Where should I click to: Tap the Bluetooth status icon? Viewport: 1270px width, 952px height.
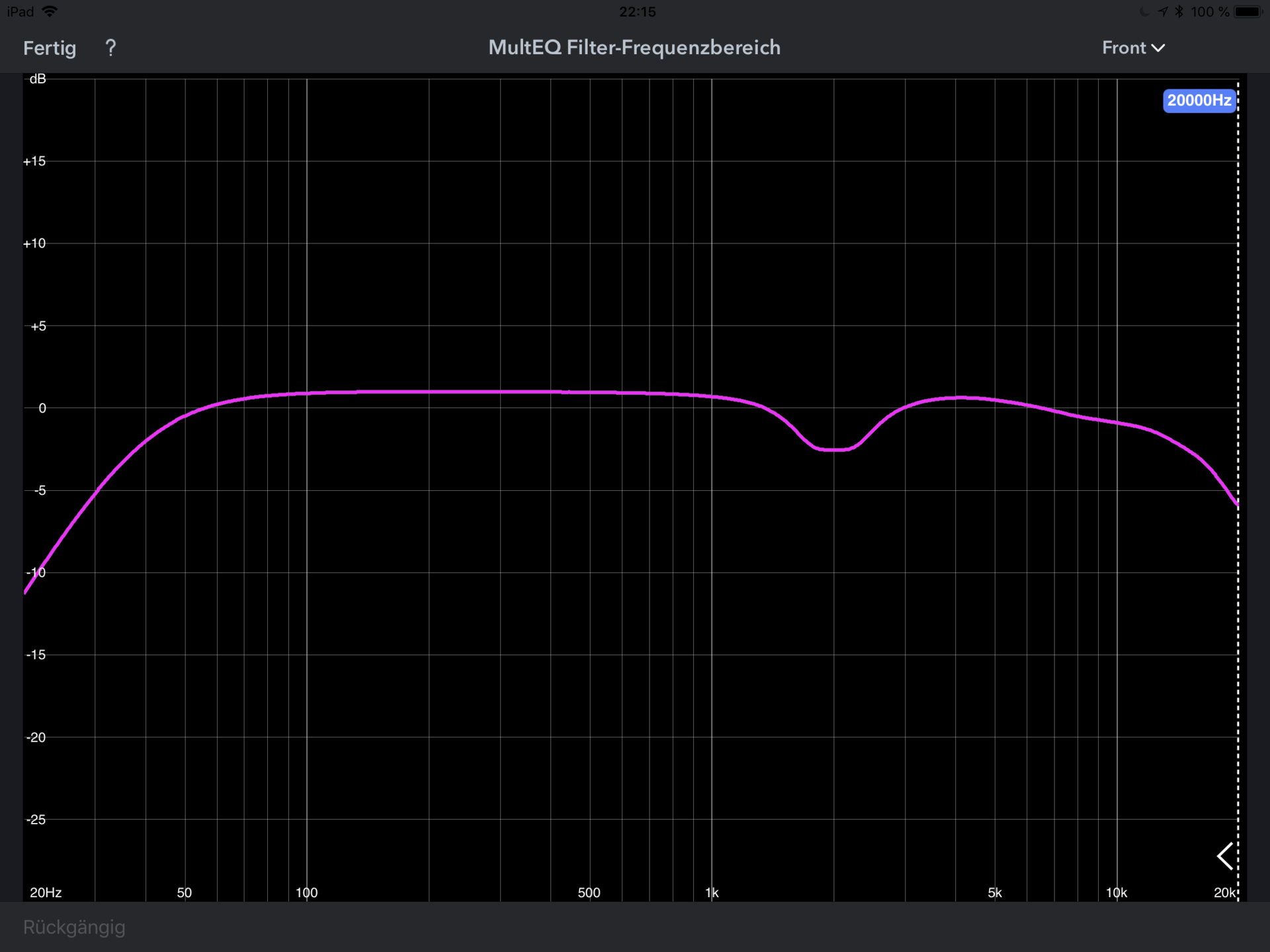coord(1179,11)
